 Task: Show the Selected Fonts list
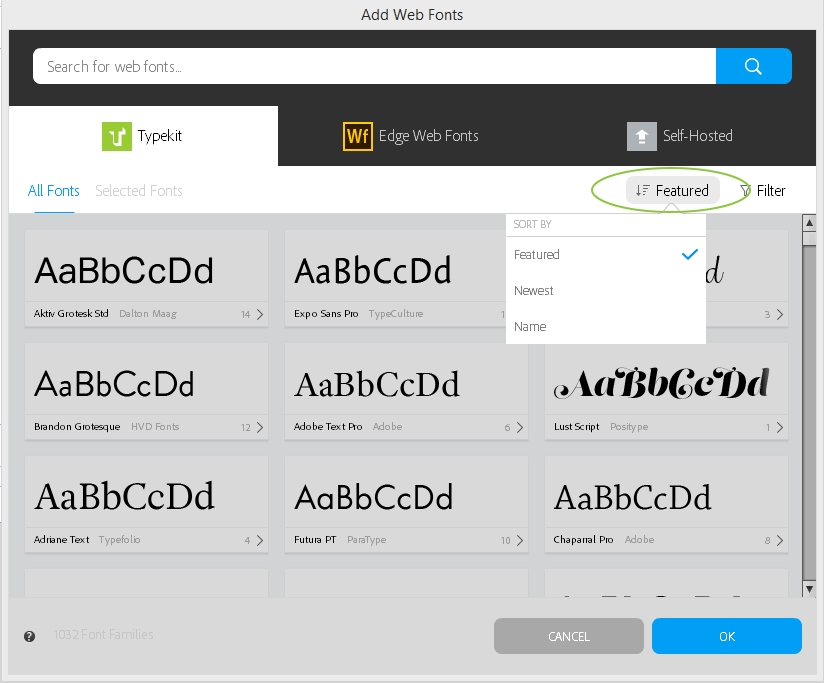(x=139, y=191)
